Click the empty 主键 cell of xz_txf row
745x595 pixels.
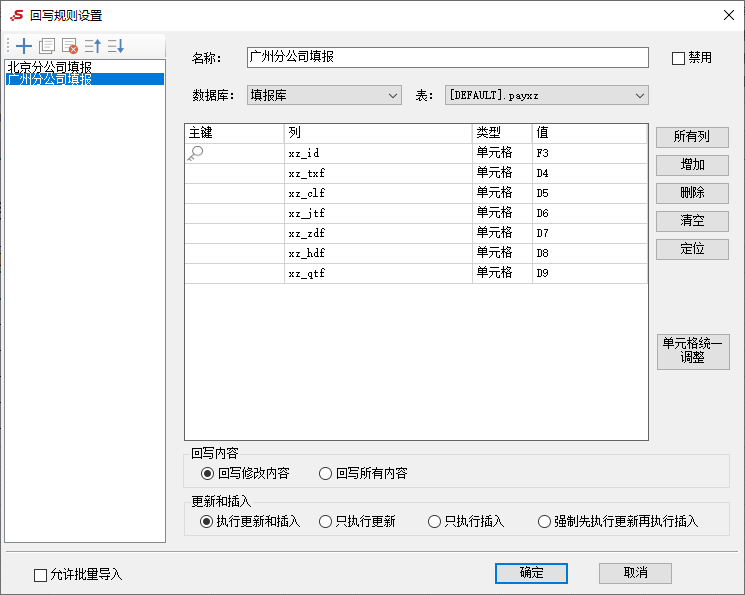[235, 173]
